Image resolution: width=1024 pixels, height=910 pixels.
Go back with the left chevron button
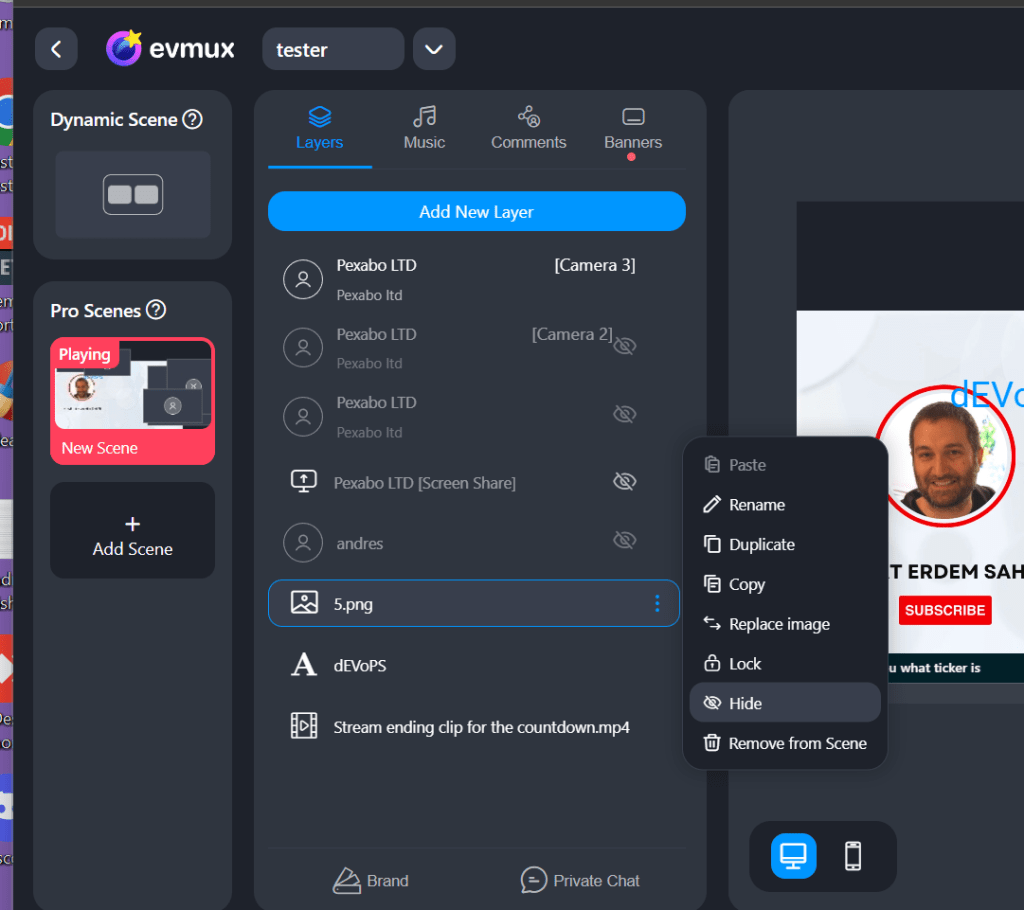pyautogui.click(x=56, y=49)
